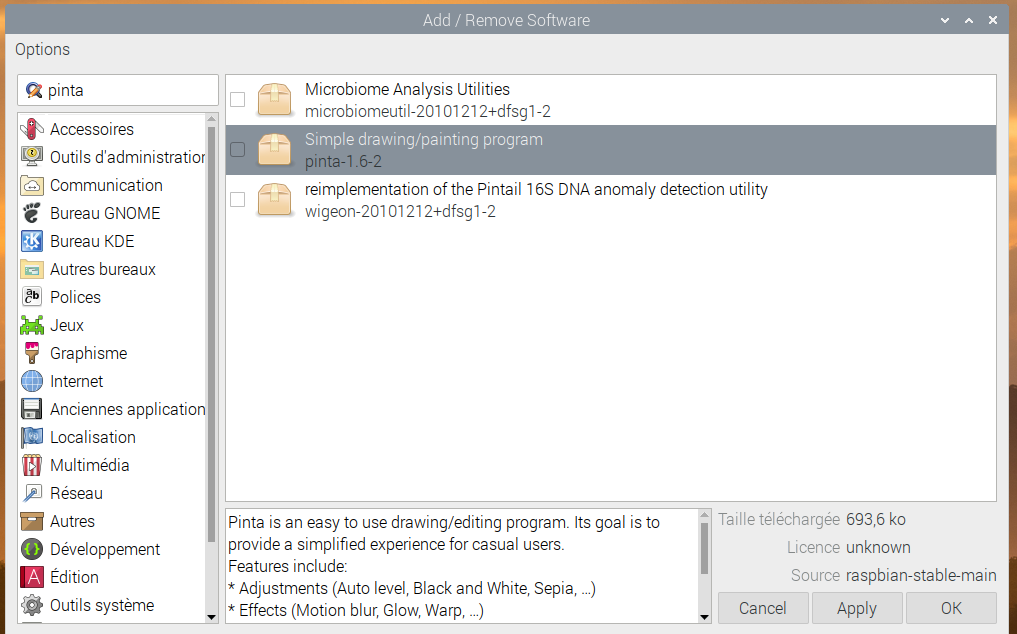Click the Apply button
The image size is (1017, 634).
coord(857,608)
